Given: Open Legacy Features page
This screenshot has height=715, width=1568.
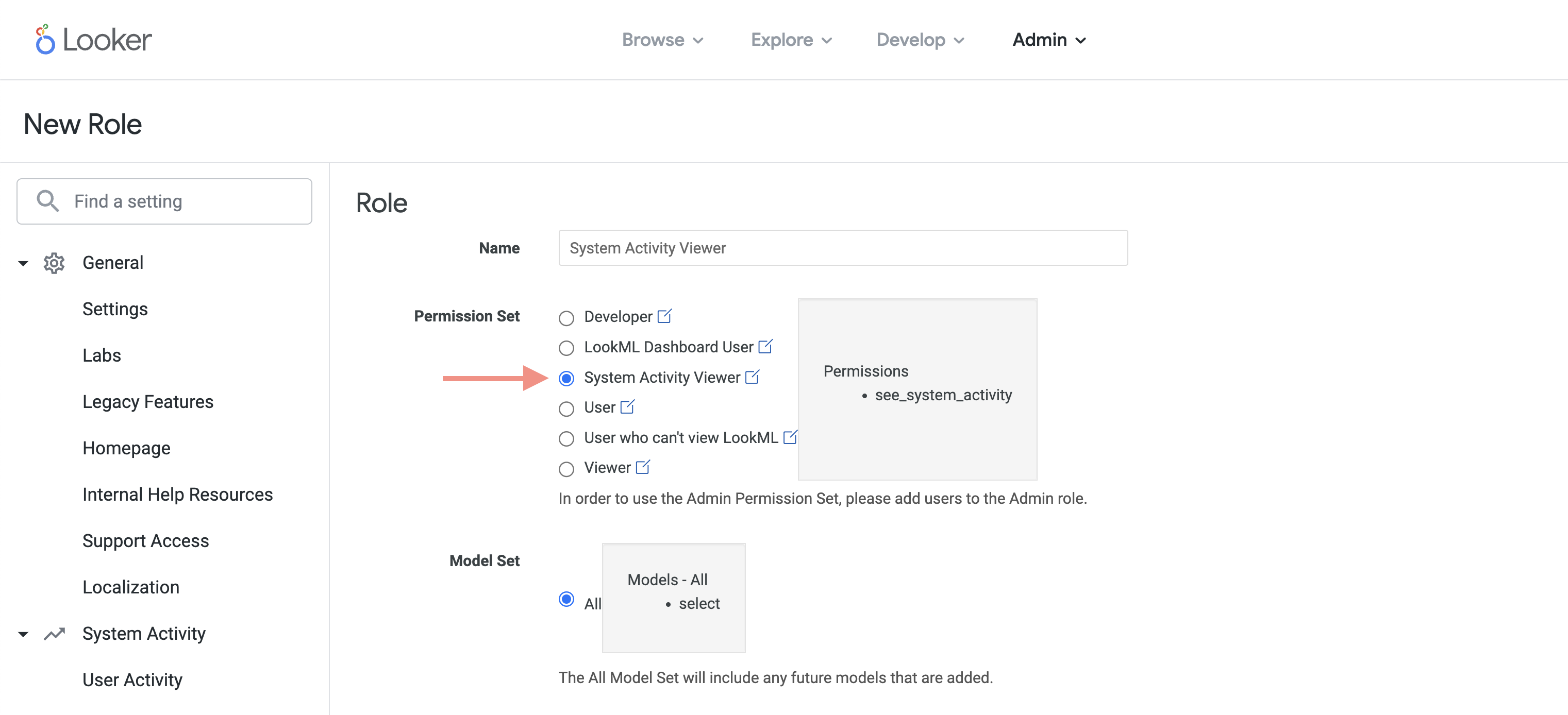Looking at the screenshot, I should tap(148, 402).
